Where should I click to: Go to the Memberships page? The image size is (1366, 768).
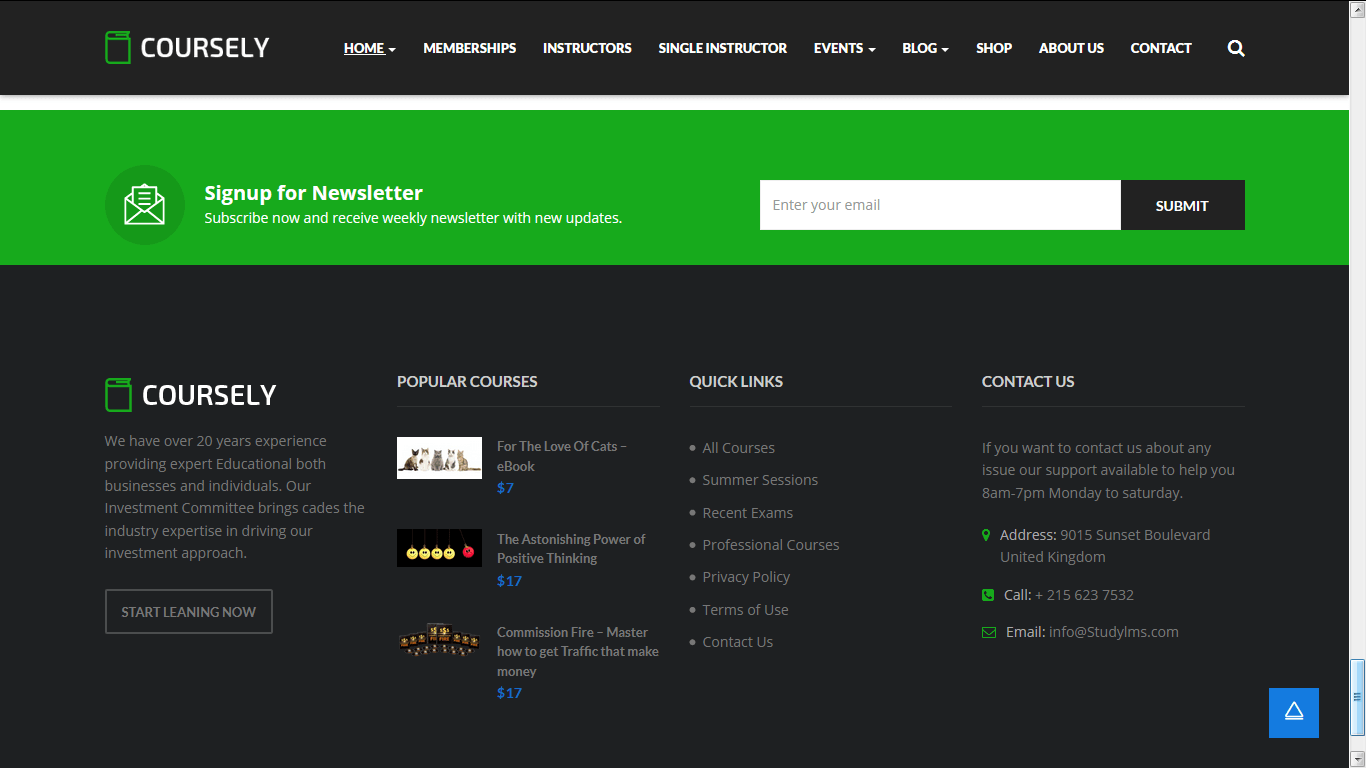point(469,48)
